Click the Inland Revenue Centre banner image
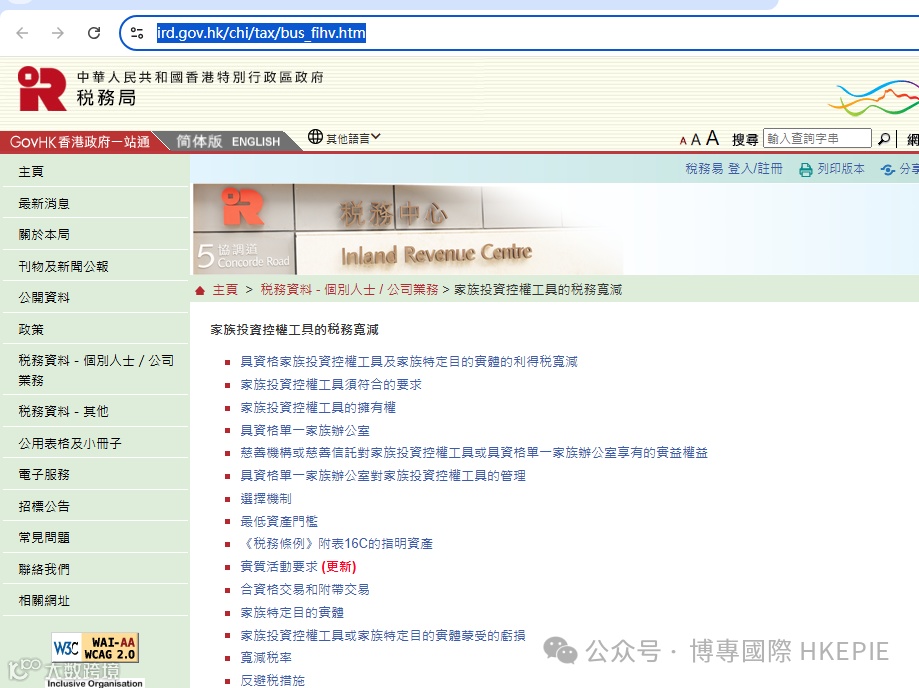 tap(407, 229)
